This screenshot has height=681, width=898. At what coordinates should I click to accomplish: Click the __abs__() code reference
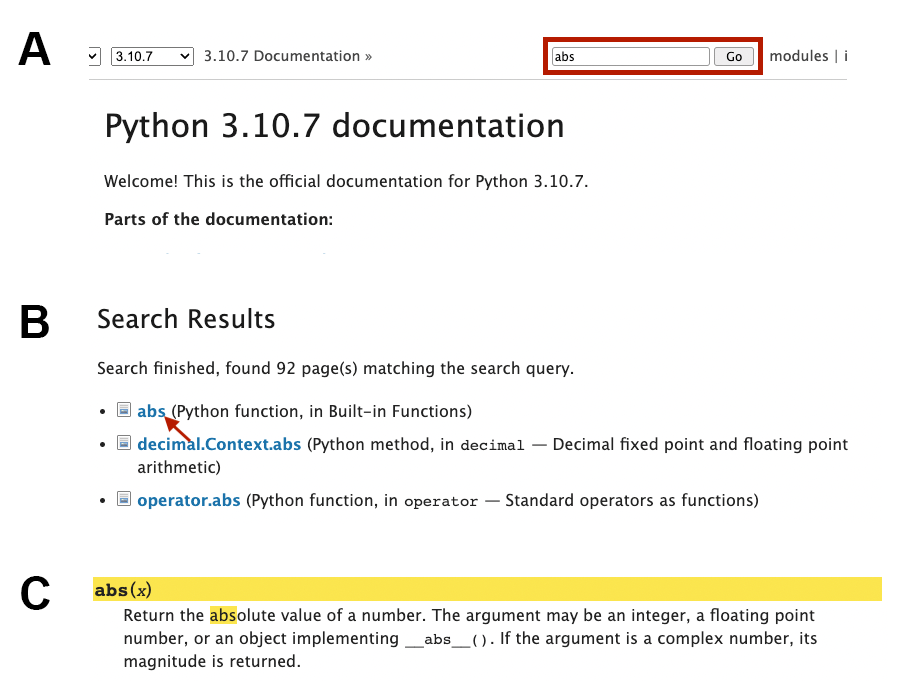[446, 639]
